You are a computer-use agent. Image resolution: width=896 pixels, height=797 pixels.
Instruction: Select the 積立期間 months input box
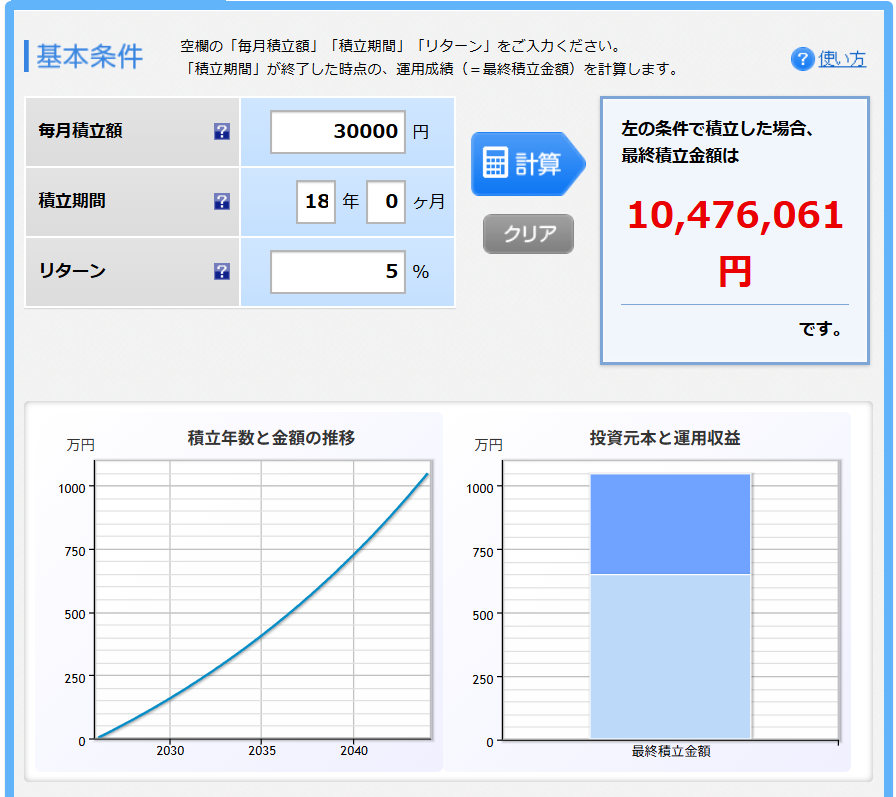(x=385, y=202)
